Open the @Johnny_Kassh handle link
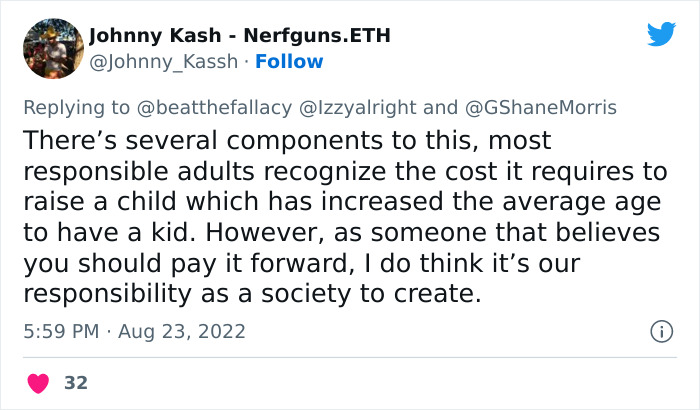Screen dimensions: 700x410 [164, 61]
